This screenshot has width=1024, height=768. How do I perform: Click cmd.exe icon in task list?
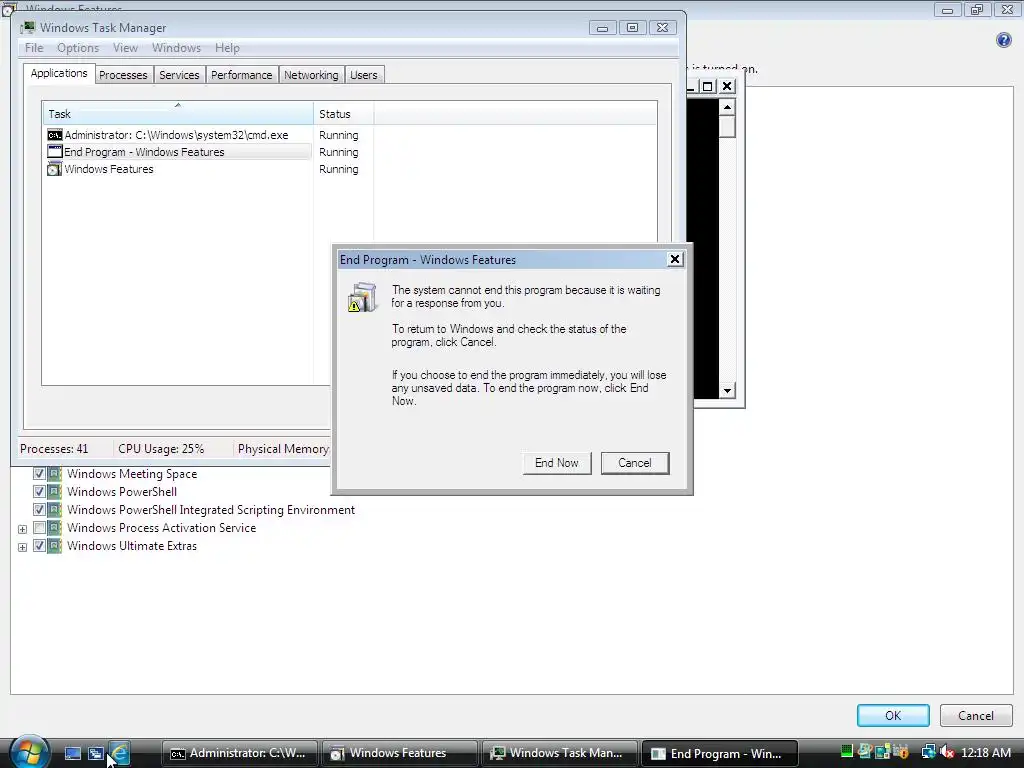tap(55, 135)
